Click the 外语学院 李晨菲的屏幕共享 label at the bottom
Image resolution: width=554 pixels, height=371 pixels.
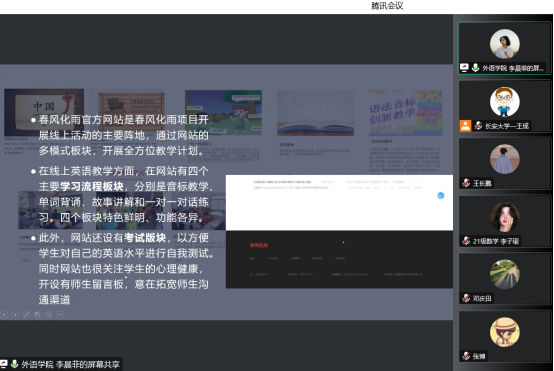(70, 364)
